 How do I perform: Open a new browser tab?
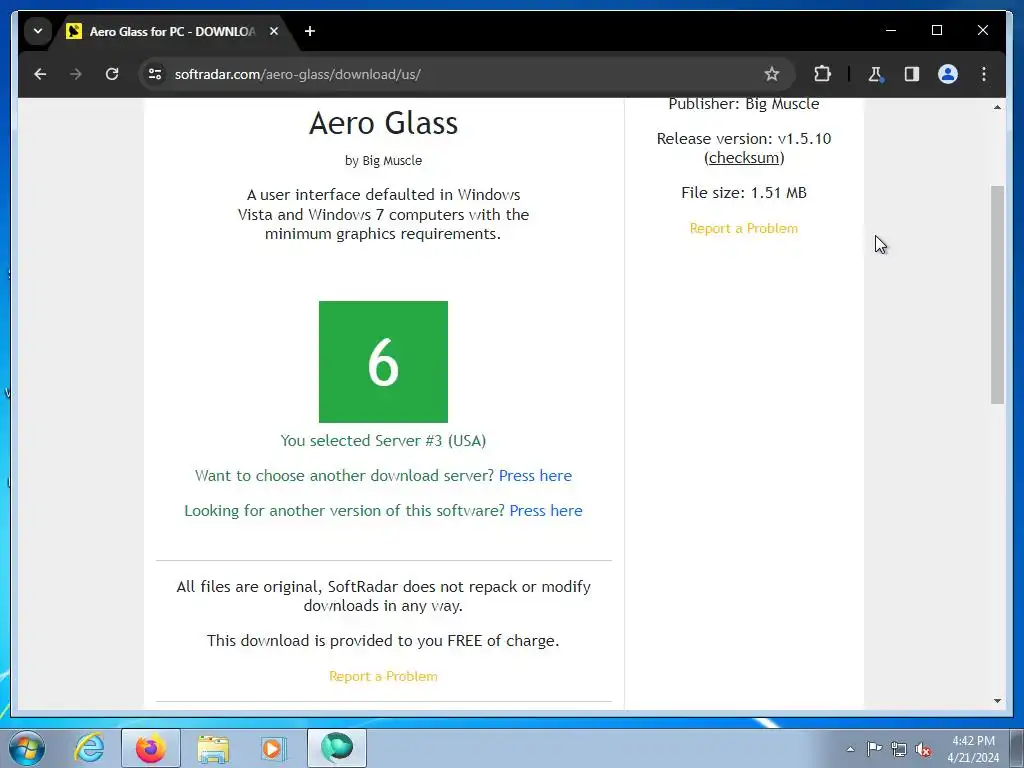pyautogui.click(x=310, y=31)
